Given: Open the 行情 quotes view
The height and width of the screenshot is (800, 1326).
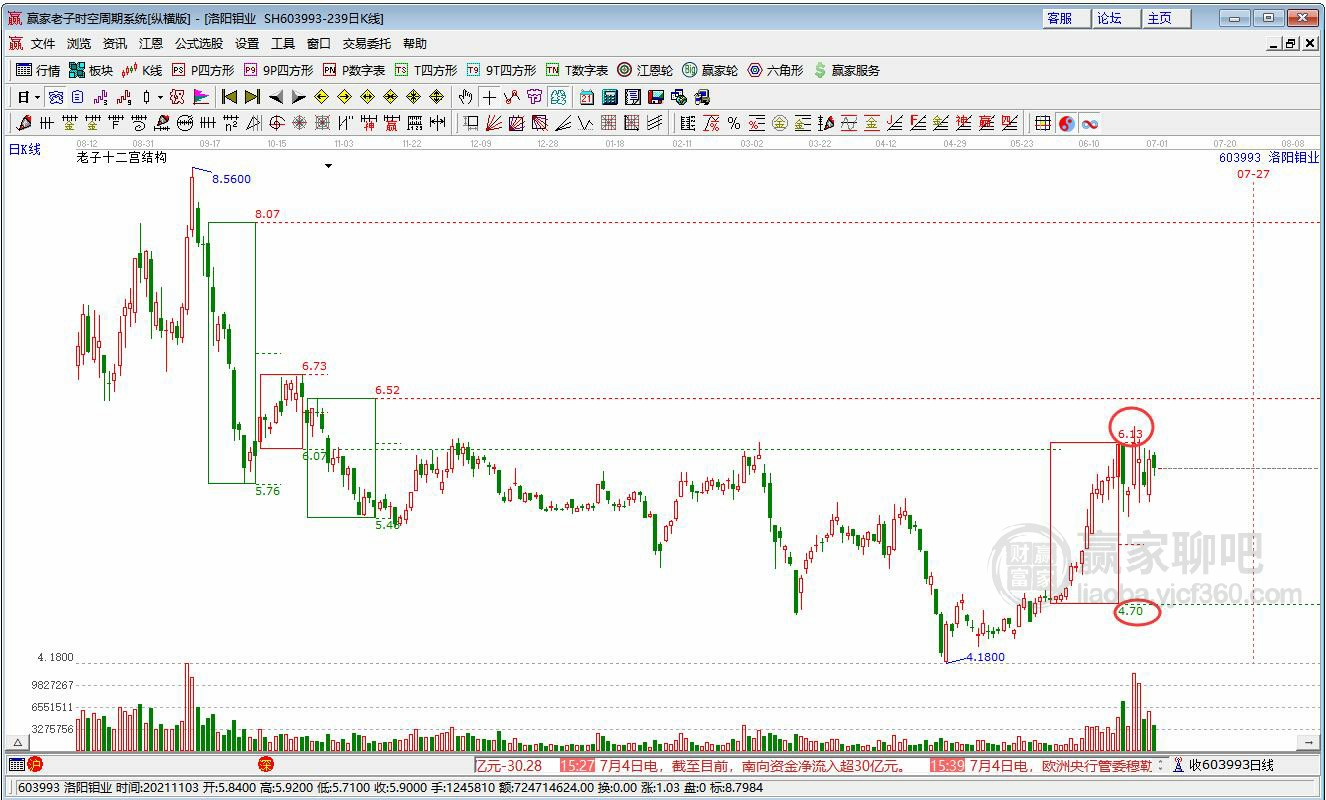Looking at the screenshot, I should [38, 70].
